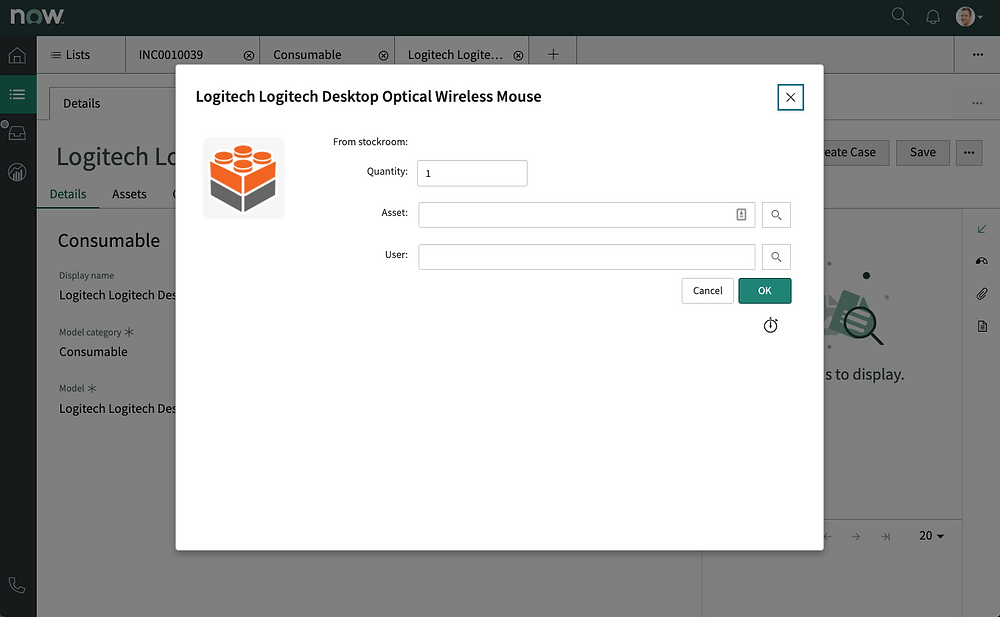
Task: Open the dashboards chart sidebar icon
Action: tap(17, 172)
